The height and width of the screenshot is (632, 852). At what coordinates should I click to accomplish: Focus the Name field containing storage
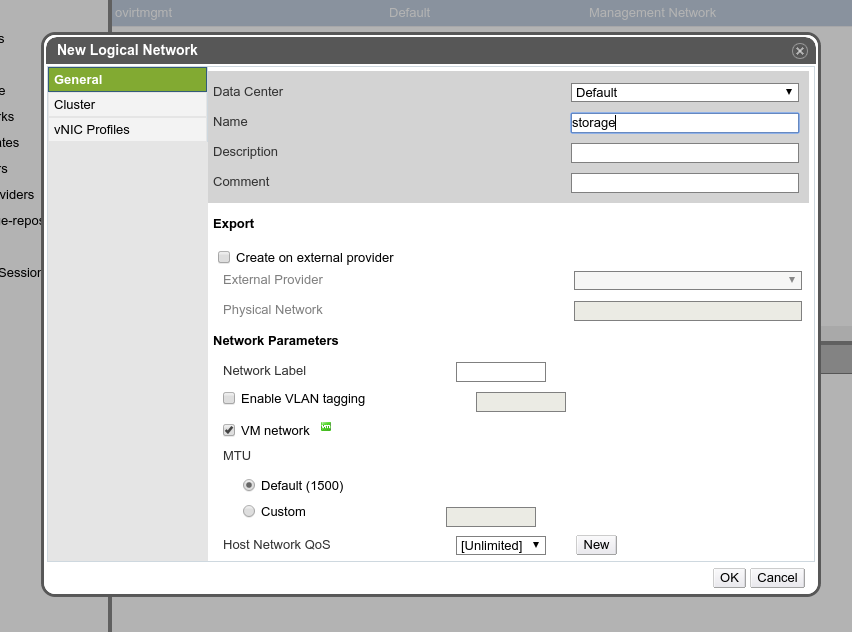684,122
